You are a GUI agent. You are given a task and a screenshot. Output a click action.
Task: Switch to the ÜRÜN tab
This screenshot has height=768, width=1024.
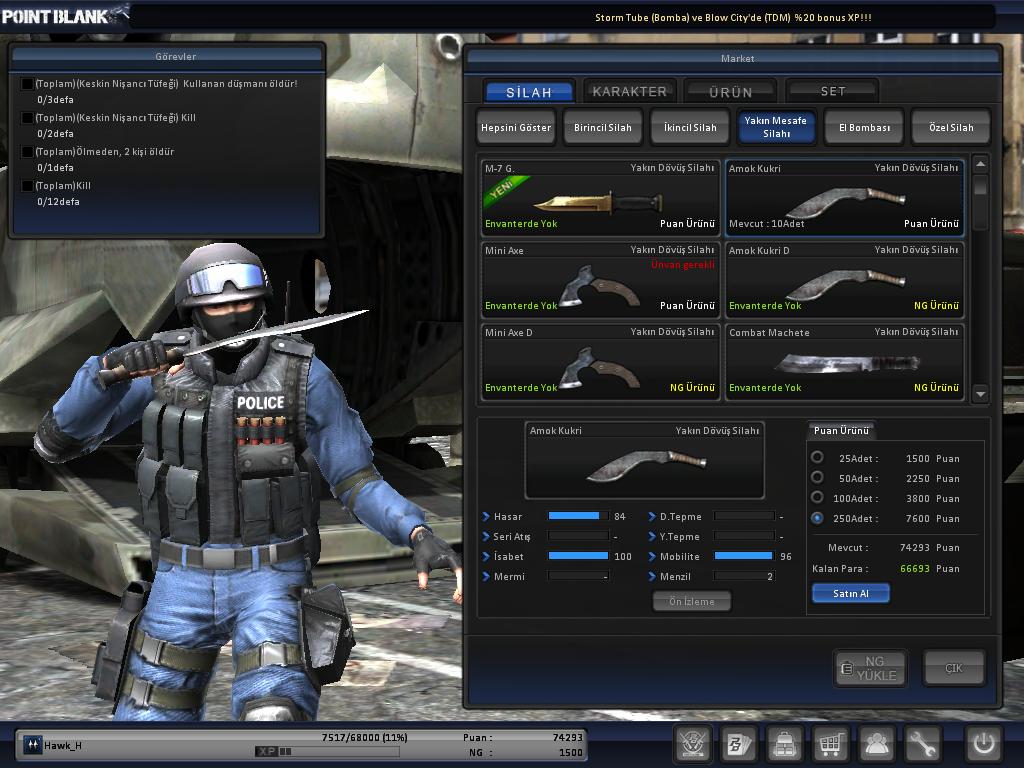[730, 91]
